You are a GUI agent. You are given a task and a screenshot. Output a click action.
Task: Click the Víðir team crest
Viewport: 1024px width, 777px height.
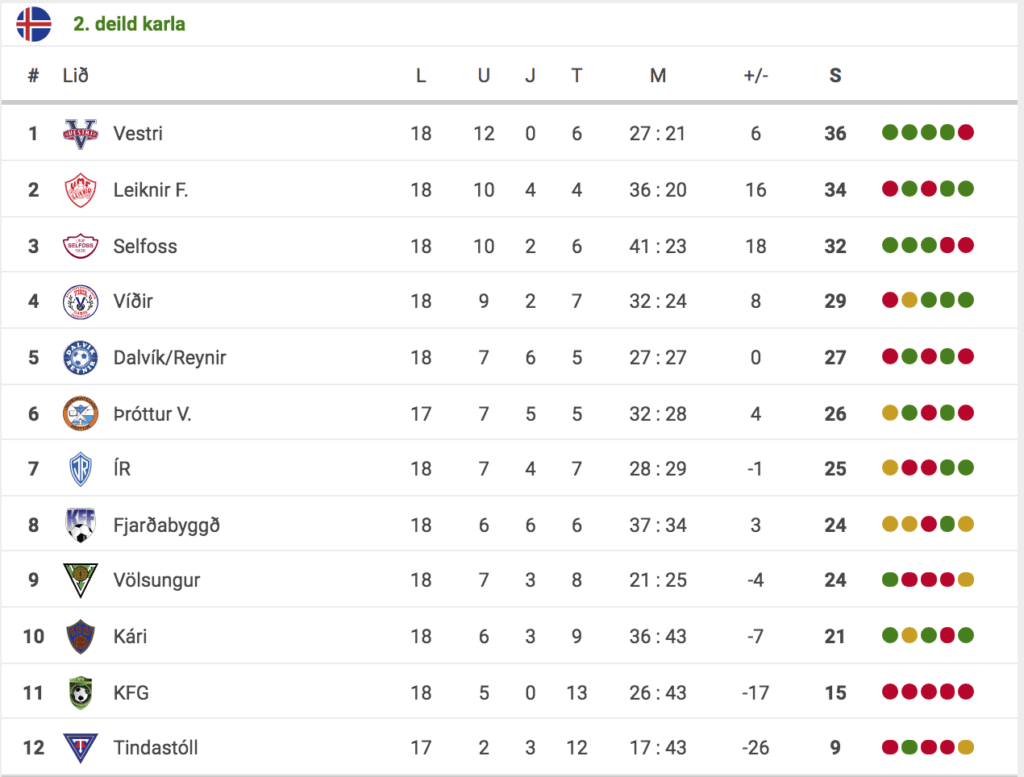pos(80,302)
